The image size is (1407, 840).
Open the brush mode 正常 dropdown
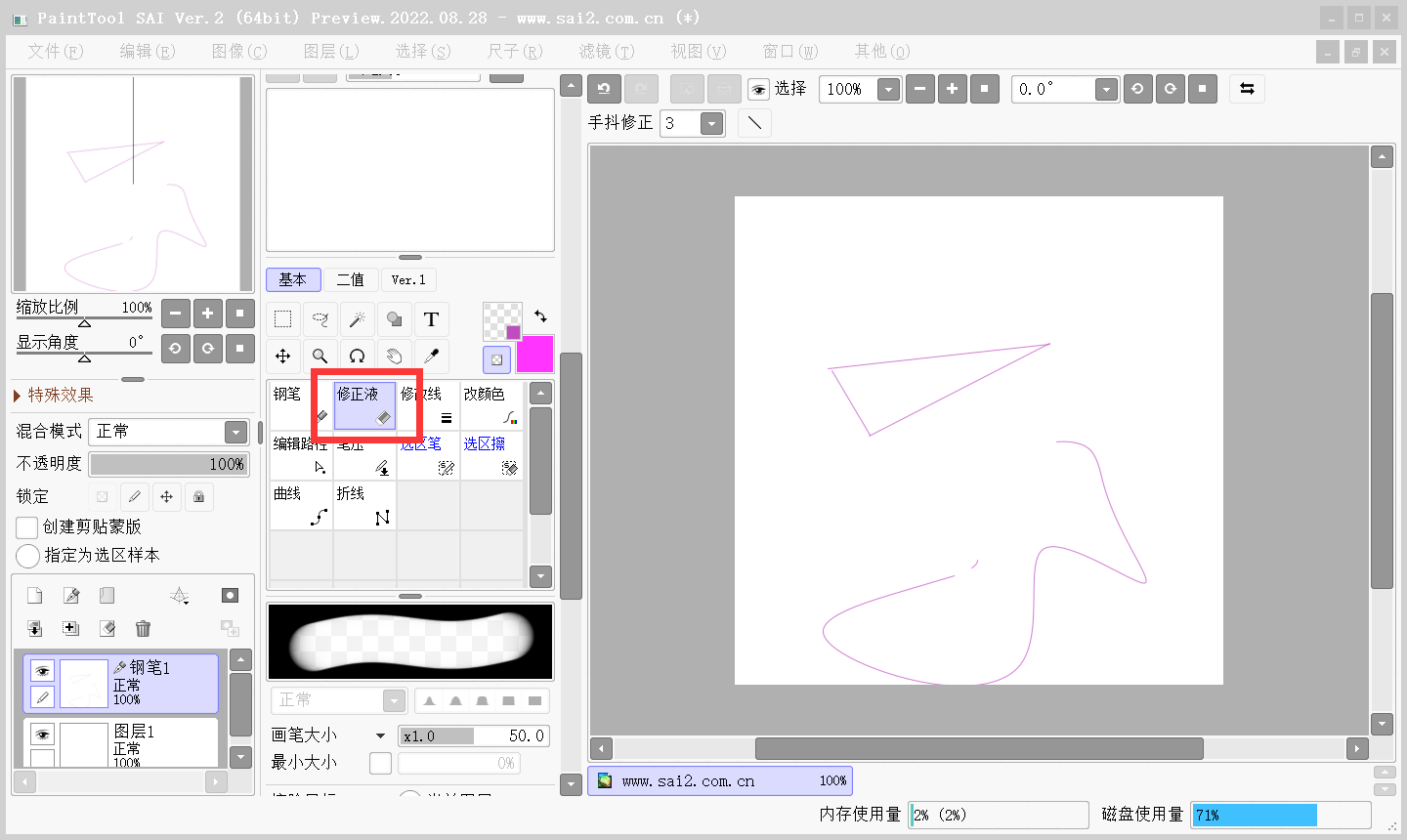click(x=338, y=700)
